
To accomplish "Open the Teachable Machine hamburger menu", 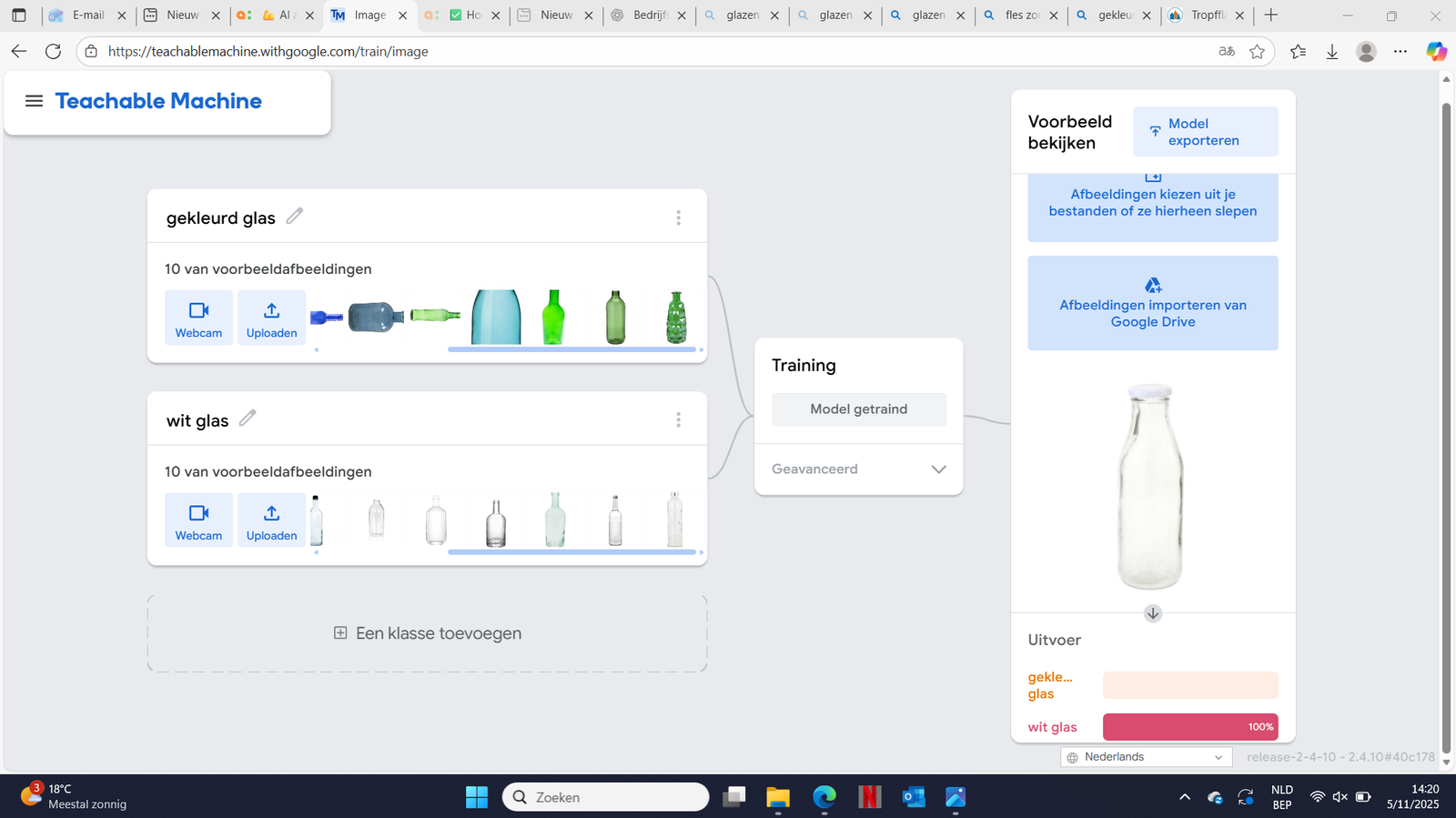I will coord(34,101).
